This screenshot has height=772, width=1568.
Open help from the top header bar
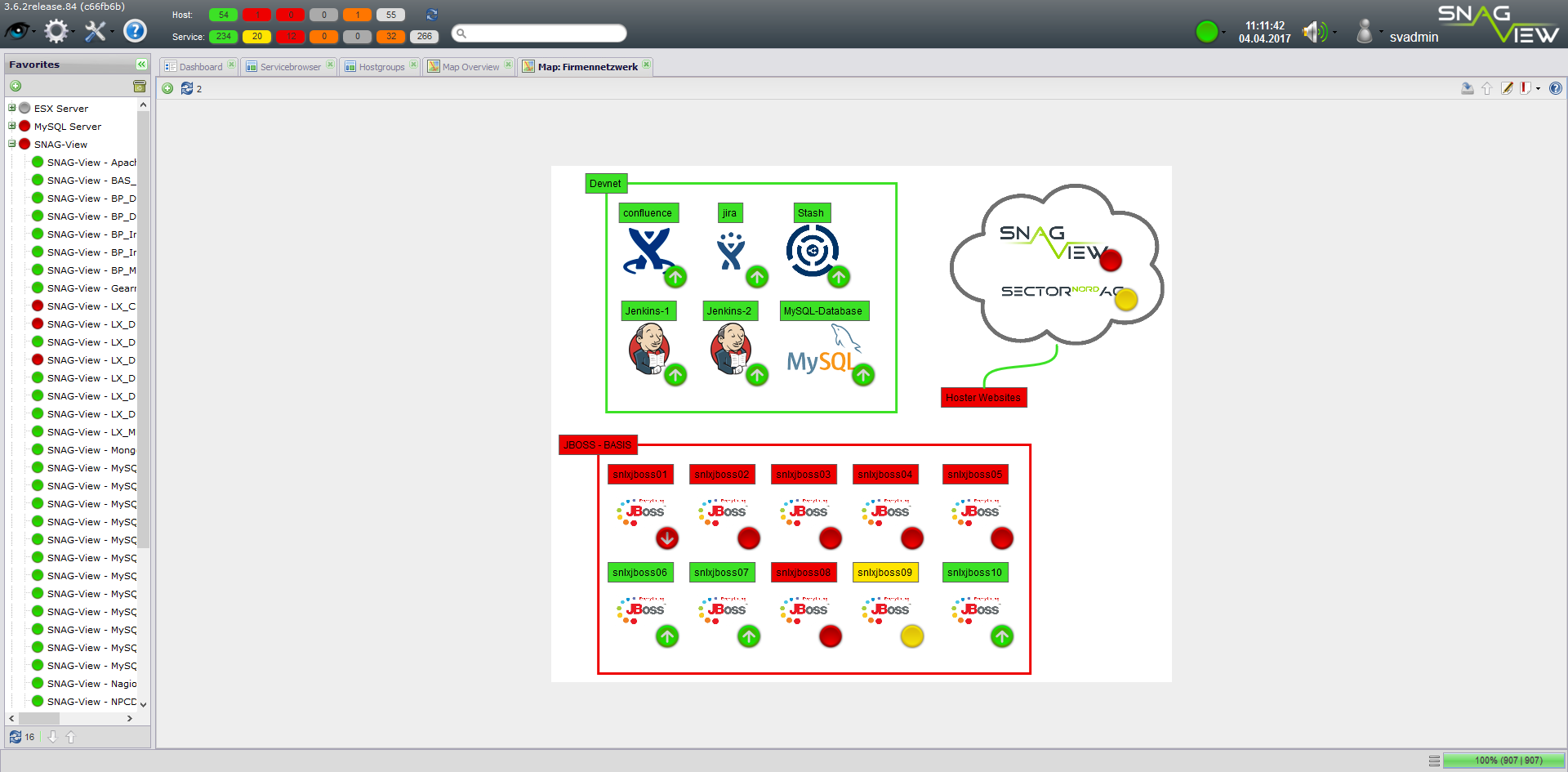(135, 31)
